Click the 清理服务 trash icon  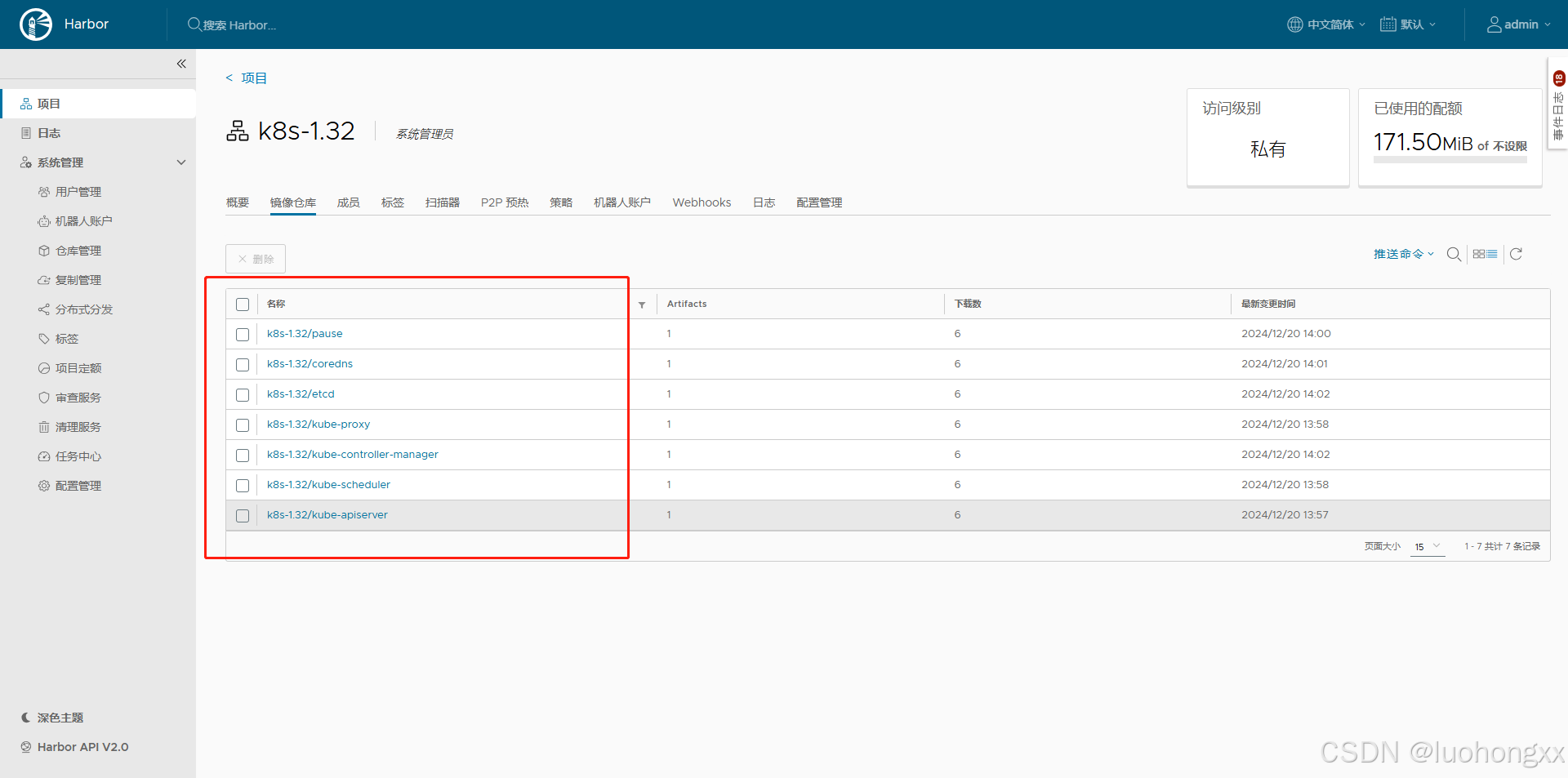pyautogui.click(x=44, y=427)
